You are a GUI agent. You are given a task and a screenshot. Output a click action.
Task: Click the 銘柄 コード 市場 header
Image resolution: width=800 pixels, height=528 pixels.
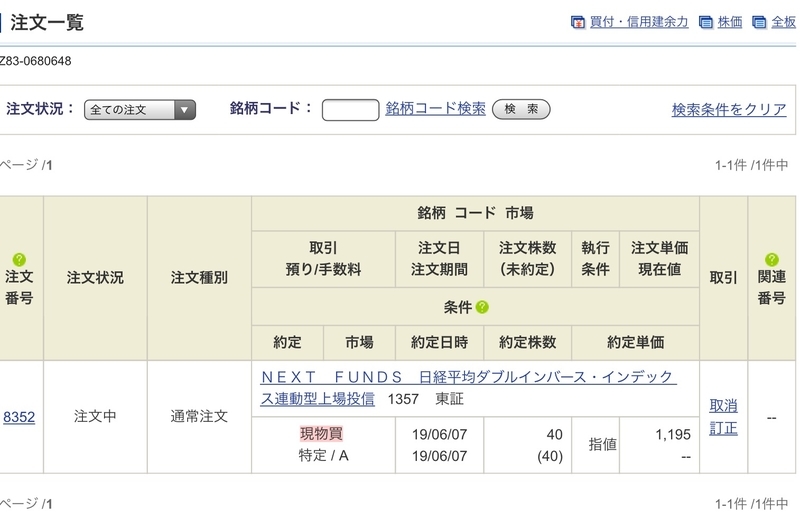(475, 213)
